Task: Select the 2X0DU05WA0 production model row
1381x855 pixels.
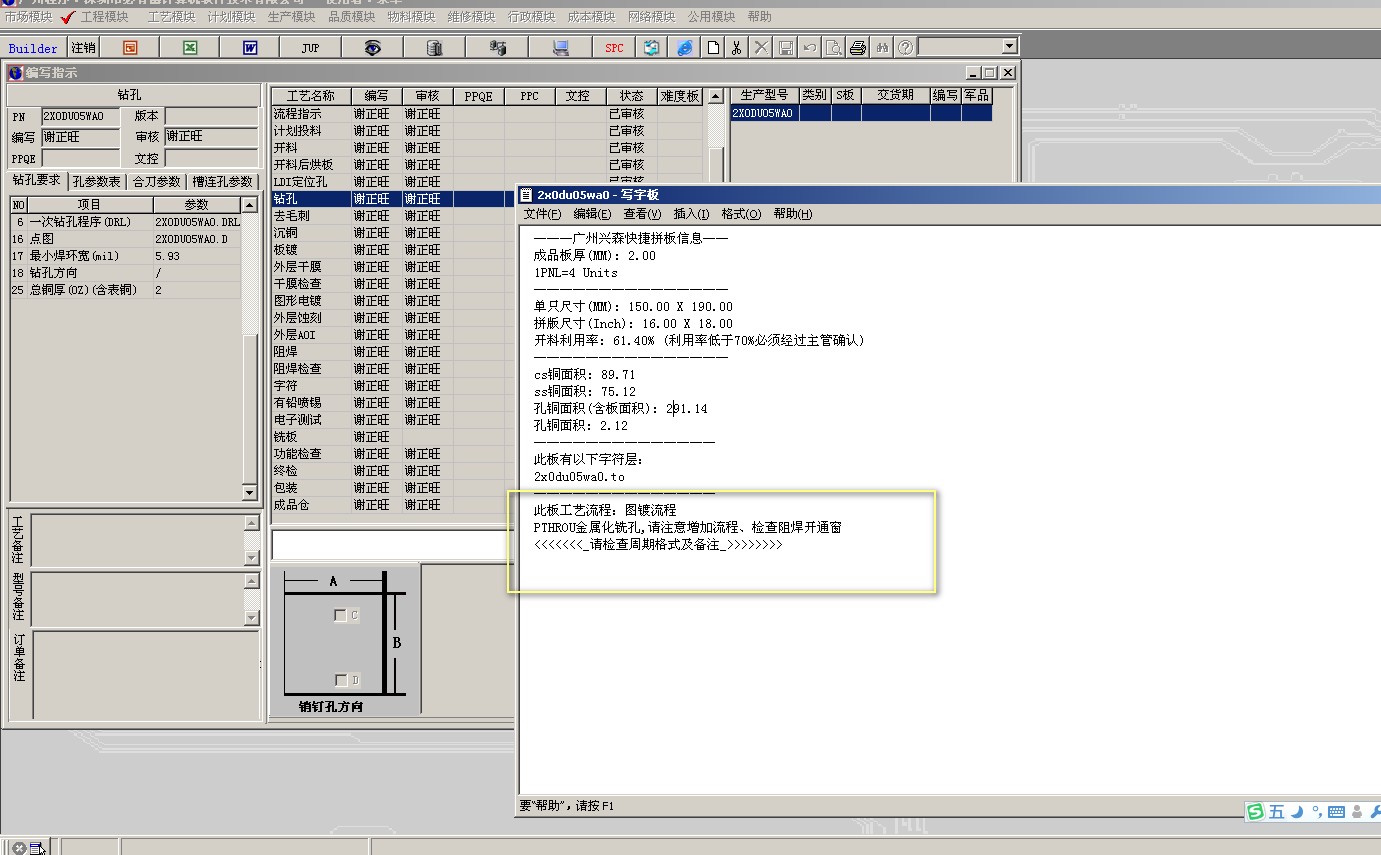Action: tap(862, 113)
